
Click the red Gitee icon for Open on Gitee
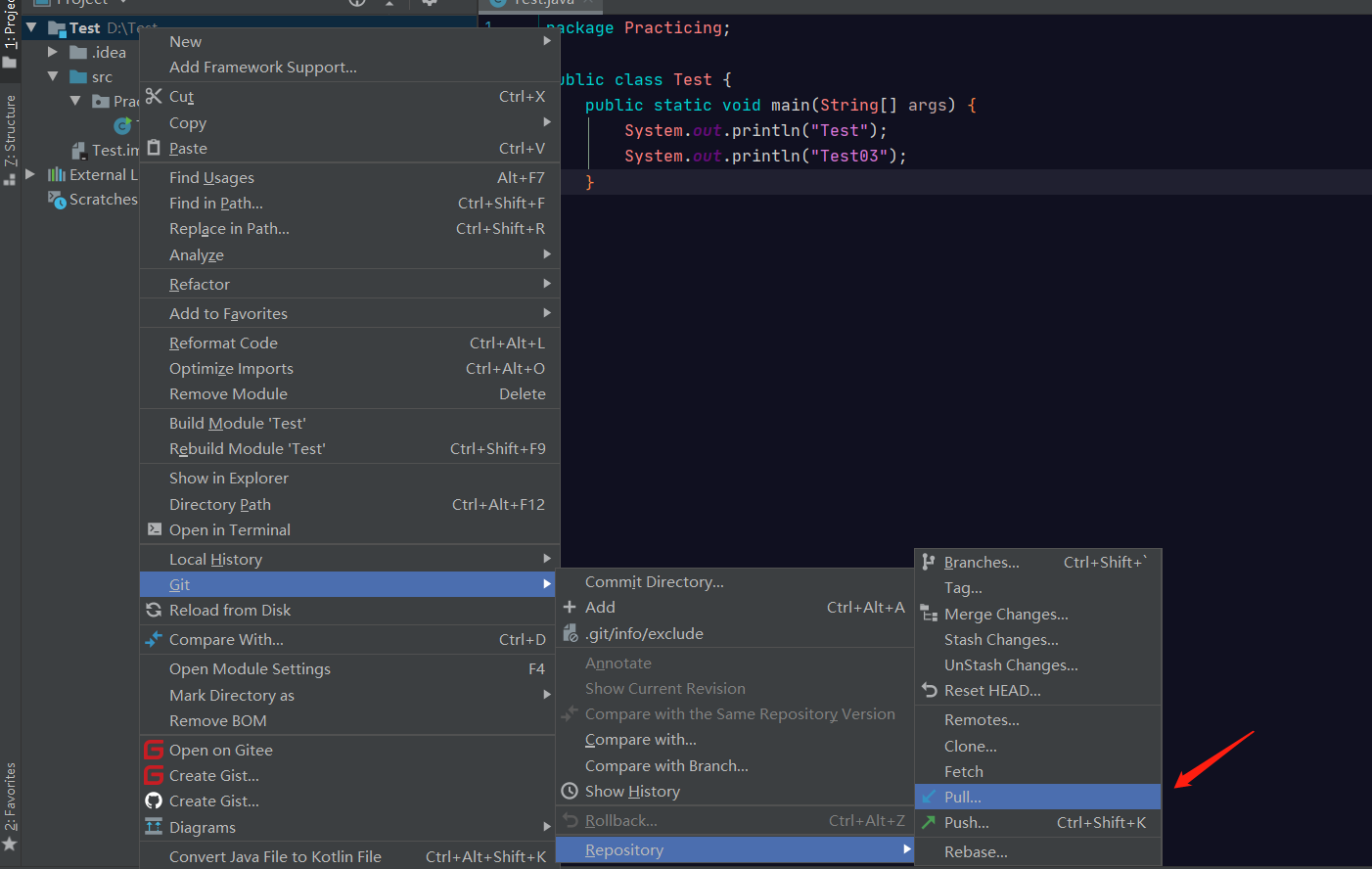point(154,750)
